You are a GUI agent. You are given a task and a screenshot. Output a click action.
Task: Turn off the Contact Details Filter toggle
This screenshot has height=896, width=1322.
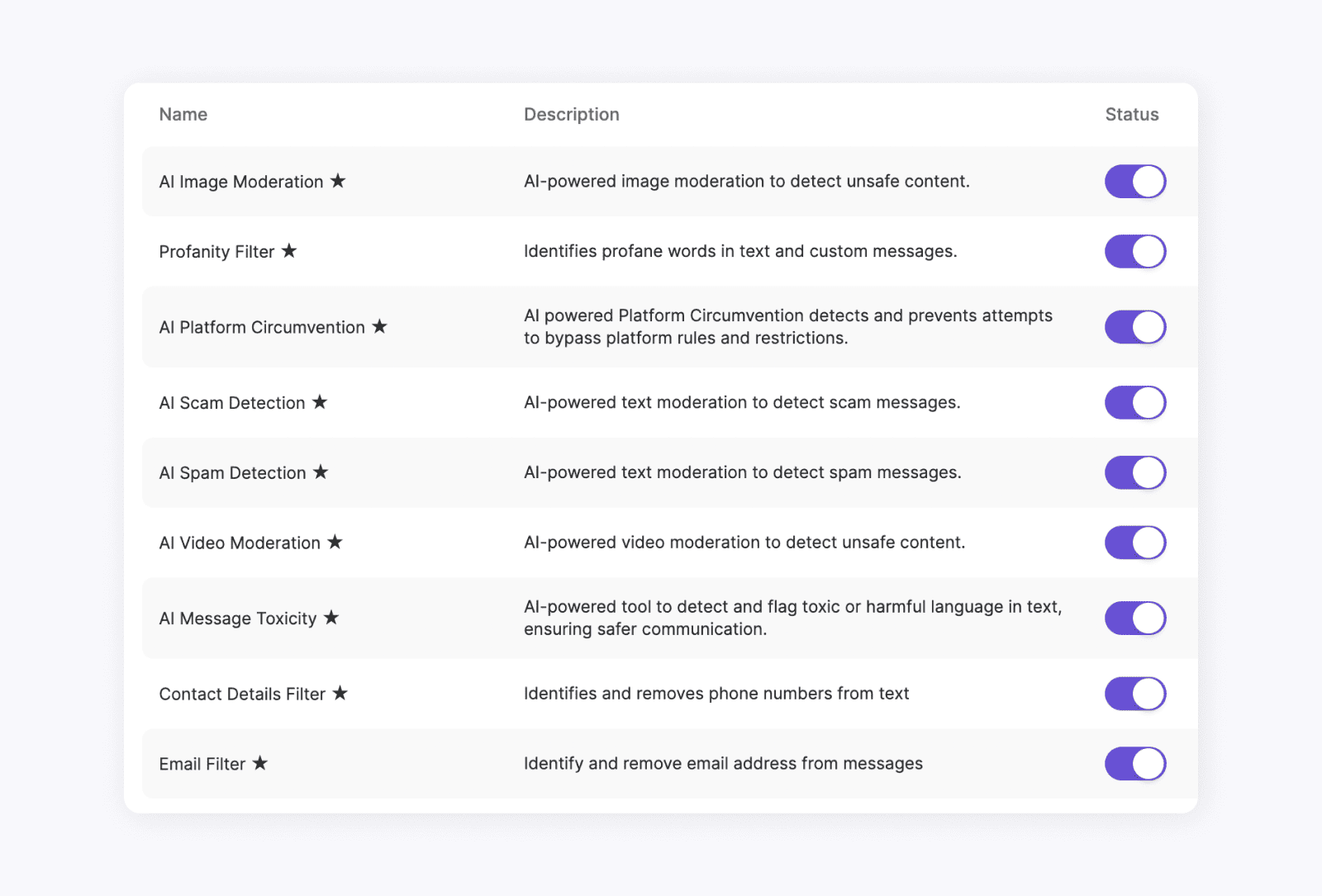[x=1135, y=694]
